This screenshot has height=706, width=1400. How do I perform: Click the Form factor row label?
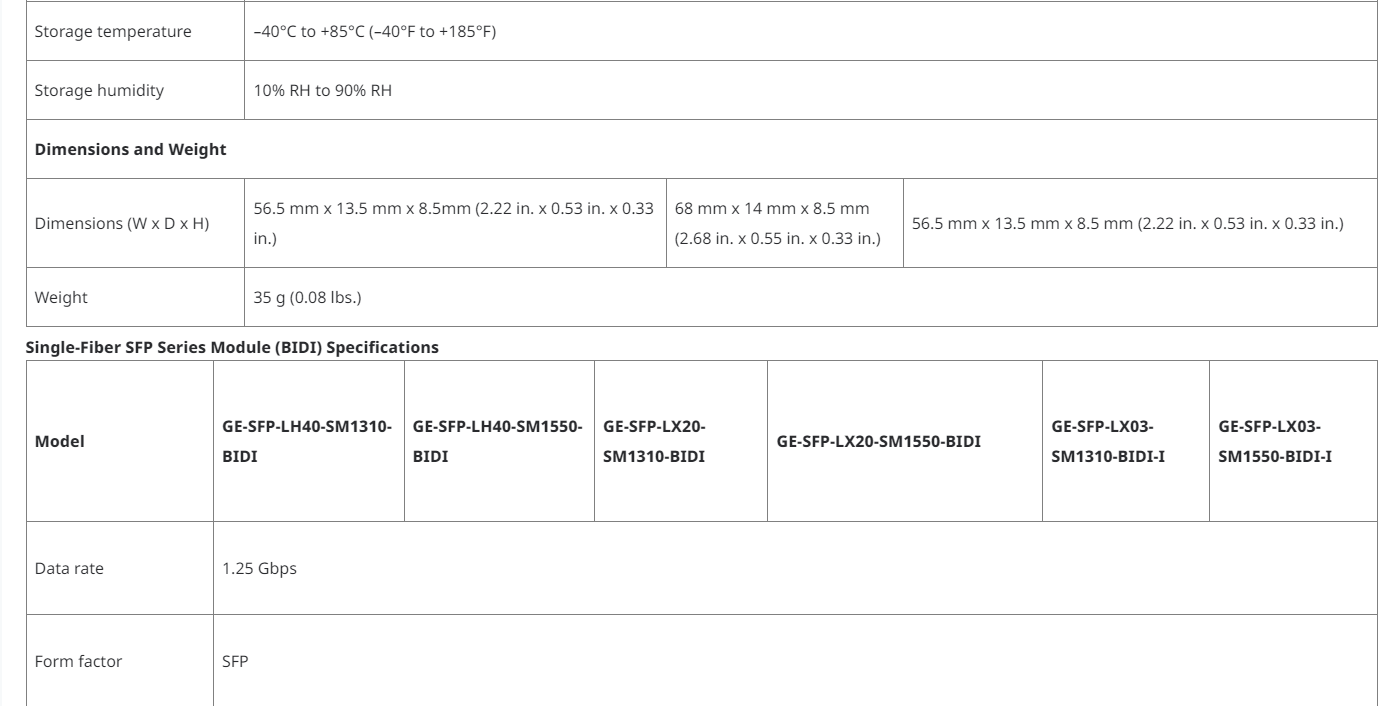pyautogui.click(x=78, y=661)
